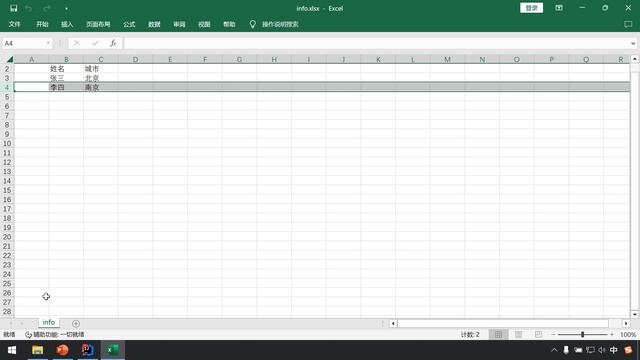The width and height of the screenshot is (640, 360).
Task: Click the Select All corner triangle
Action: pos(10,60)
